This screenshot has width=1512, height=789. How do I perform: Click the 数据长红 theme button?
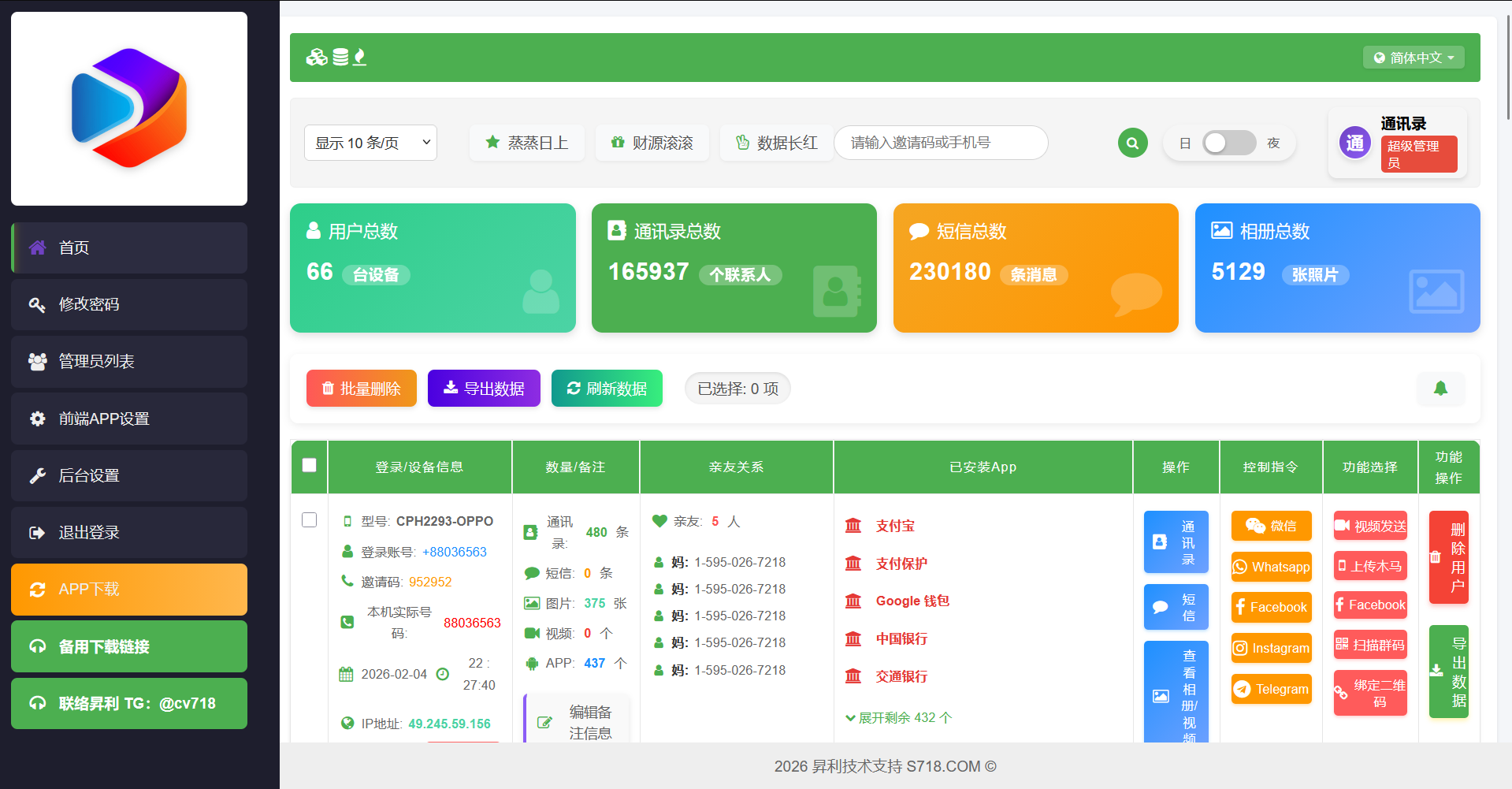click(x=776, y=143)
